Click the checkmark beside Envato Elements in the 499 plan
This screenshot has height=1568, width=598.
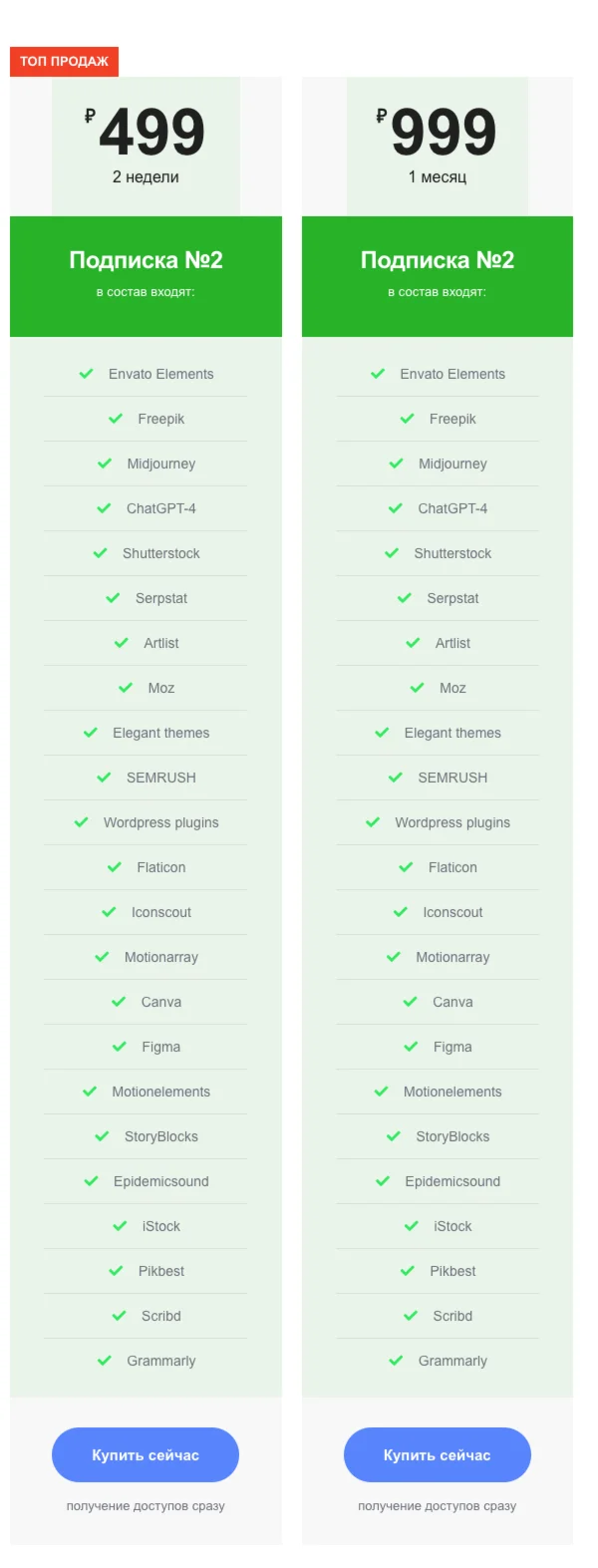(87, 374)
